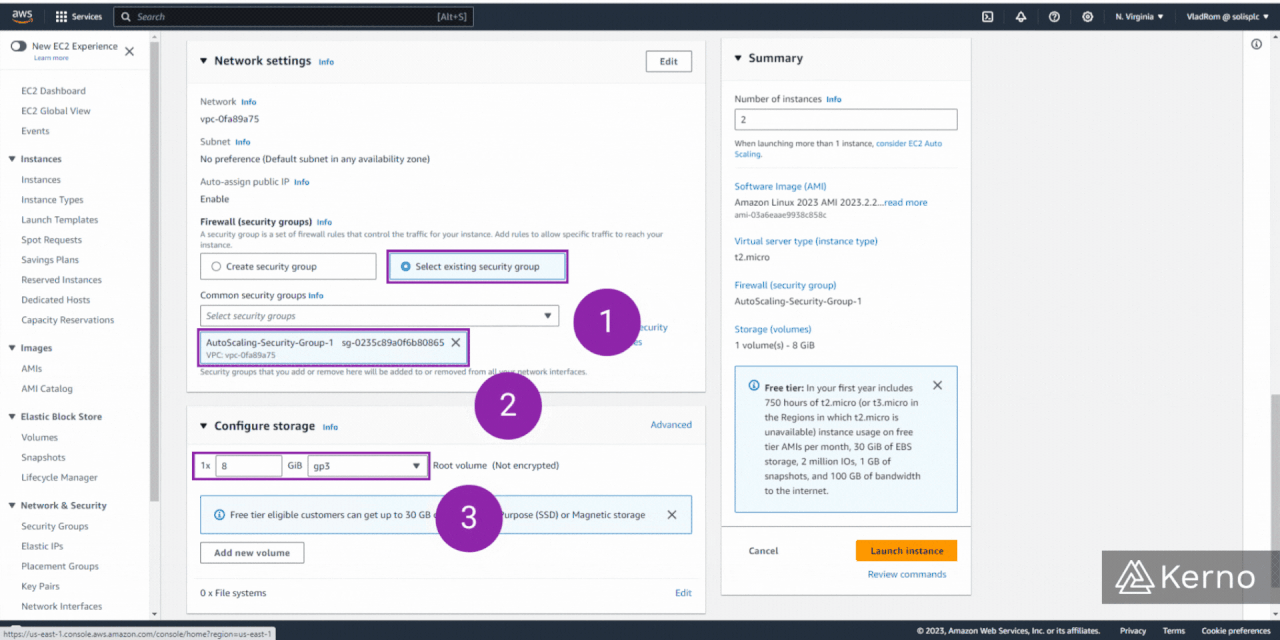Click Add new volume button

click(x=252, y=553)
